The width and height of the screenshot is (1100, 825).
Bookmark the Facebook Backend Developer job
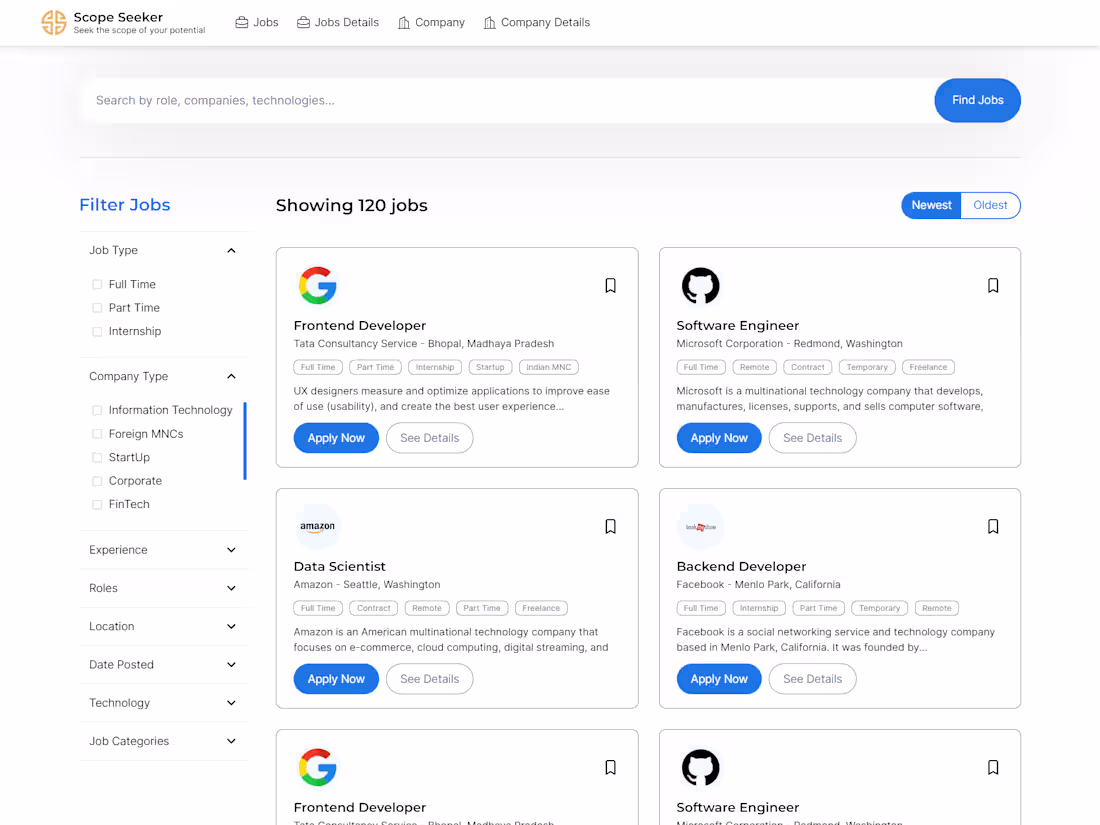[x=993, y=527]
